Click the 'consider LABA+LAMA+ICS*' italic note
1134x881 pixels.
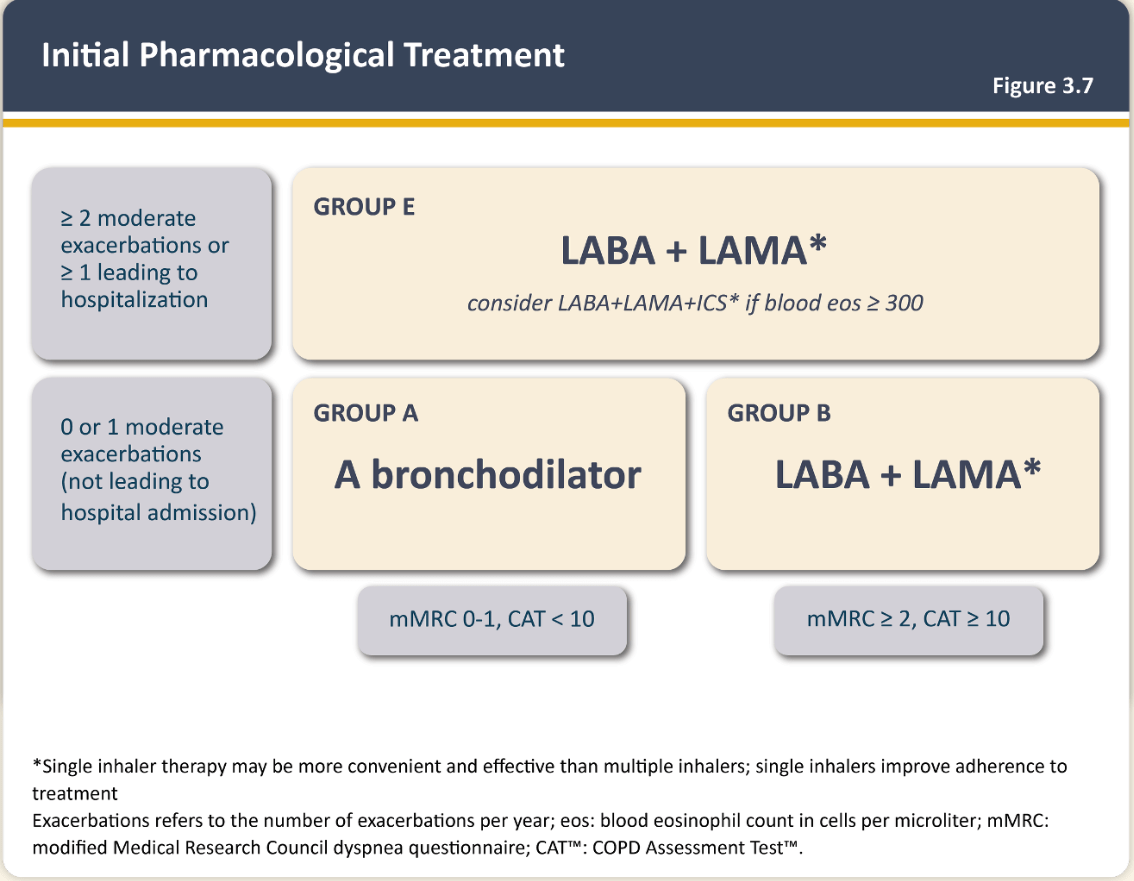pyautogui.click(x=694, y=302)
